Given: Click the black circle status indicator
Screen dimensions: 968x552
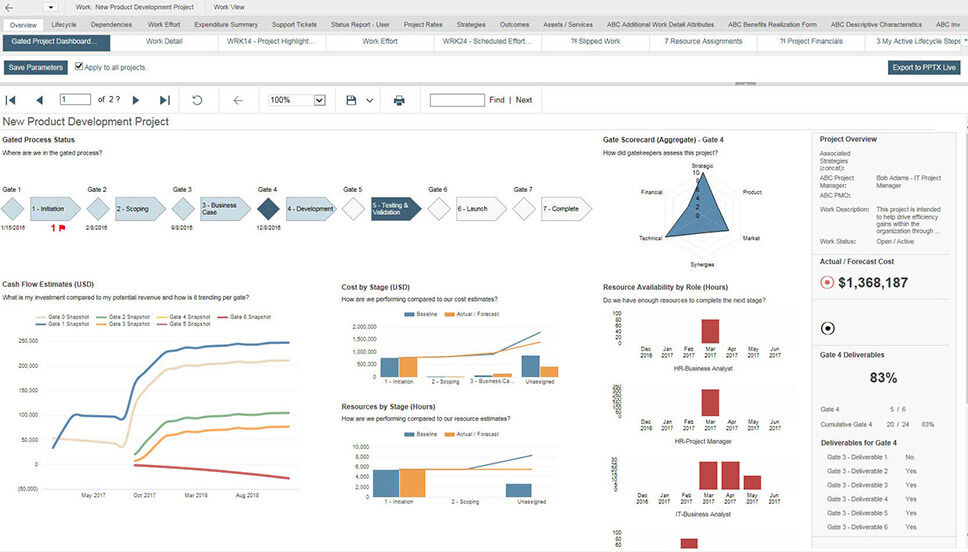Looking at the screenshot, I should click(x=827, y=328).
